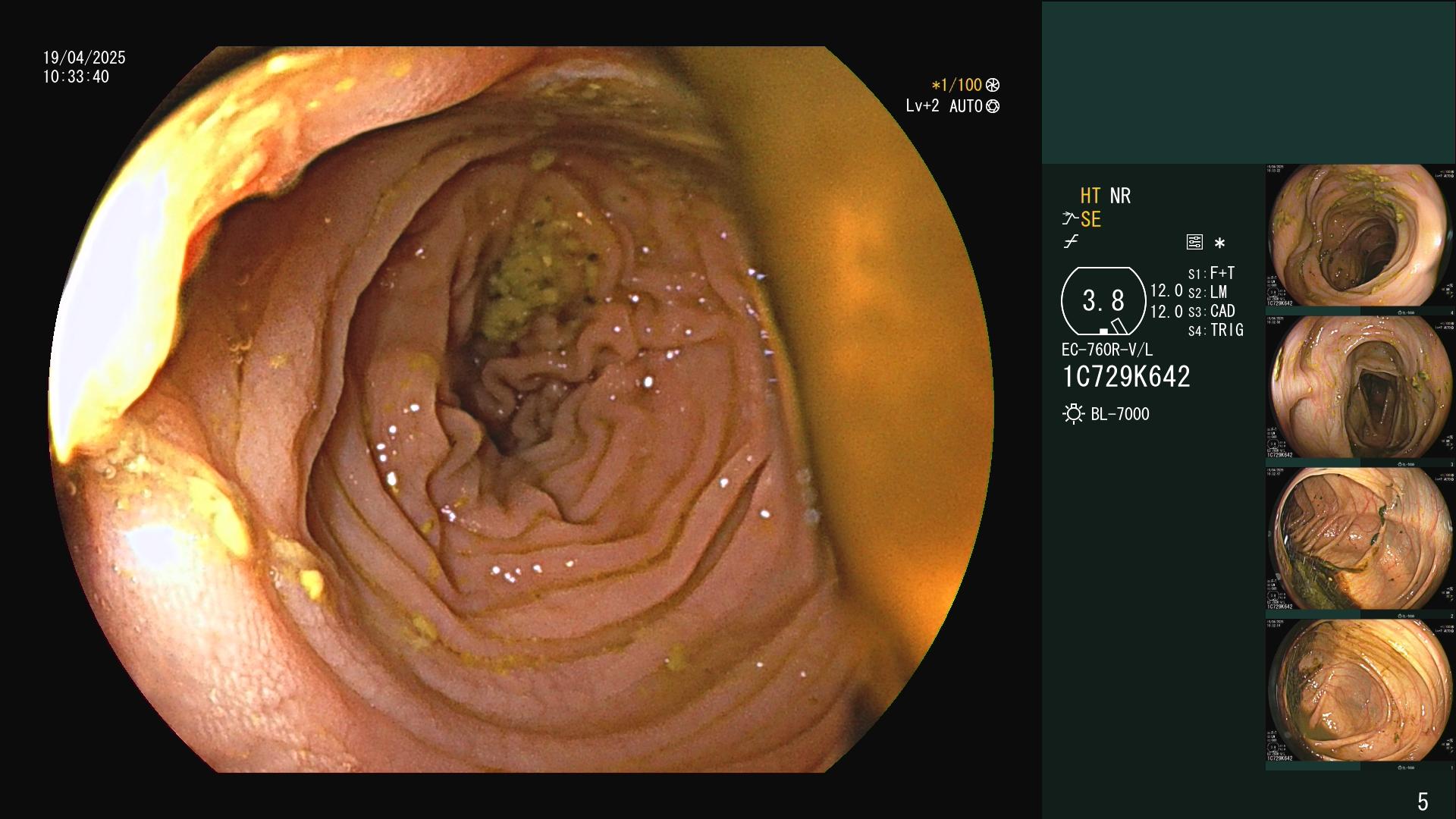Click the S3: CAD switch assignment

pos(1211,311)
